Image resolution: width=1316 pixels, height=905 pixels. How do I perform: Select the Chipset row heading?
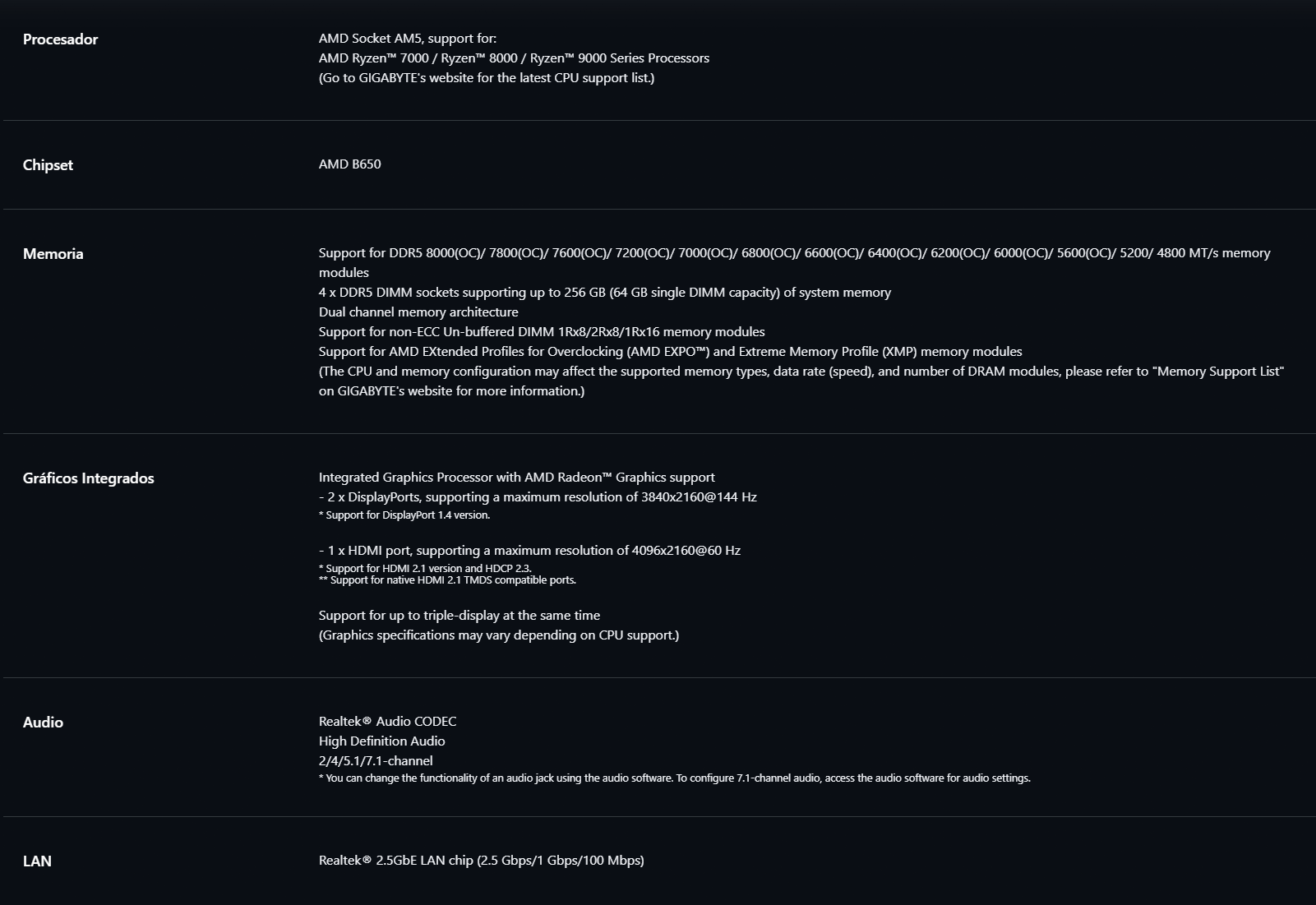pyautogui.click(x=48, y=165)
